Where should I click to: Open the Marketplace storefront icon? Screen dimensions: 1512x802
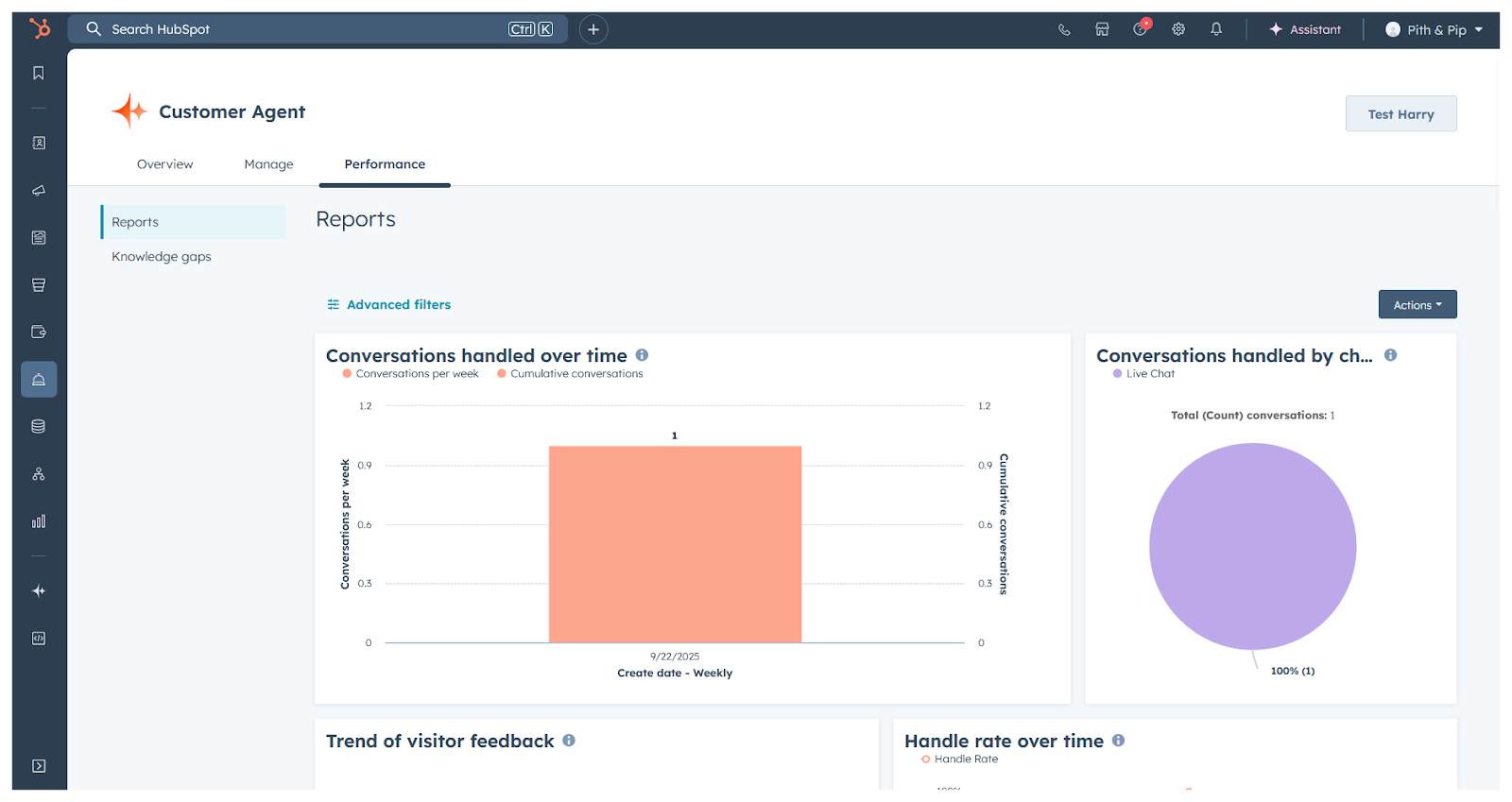[x=1102, y=29]
